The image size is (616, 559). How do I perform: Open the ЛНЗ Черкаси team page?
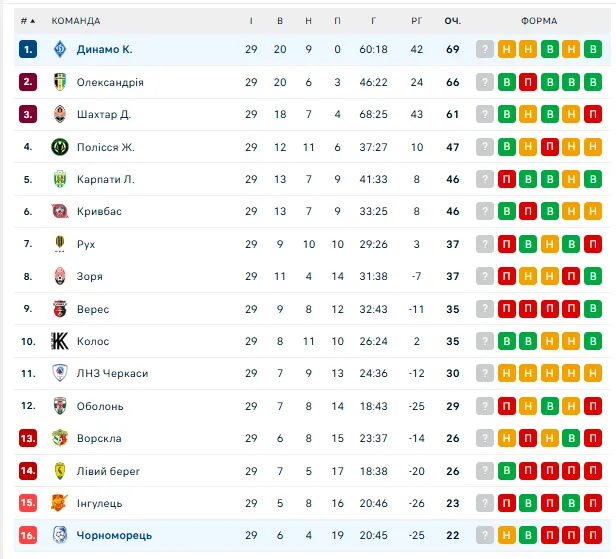coord(112,373)
